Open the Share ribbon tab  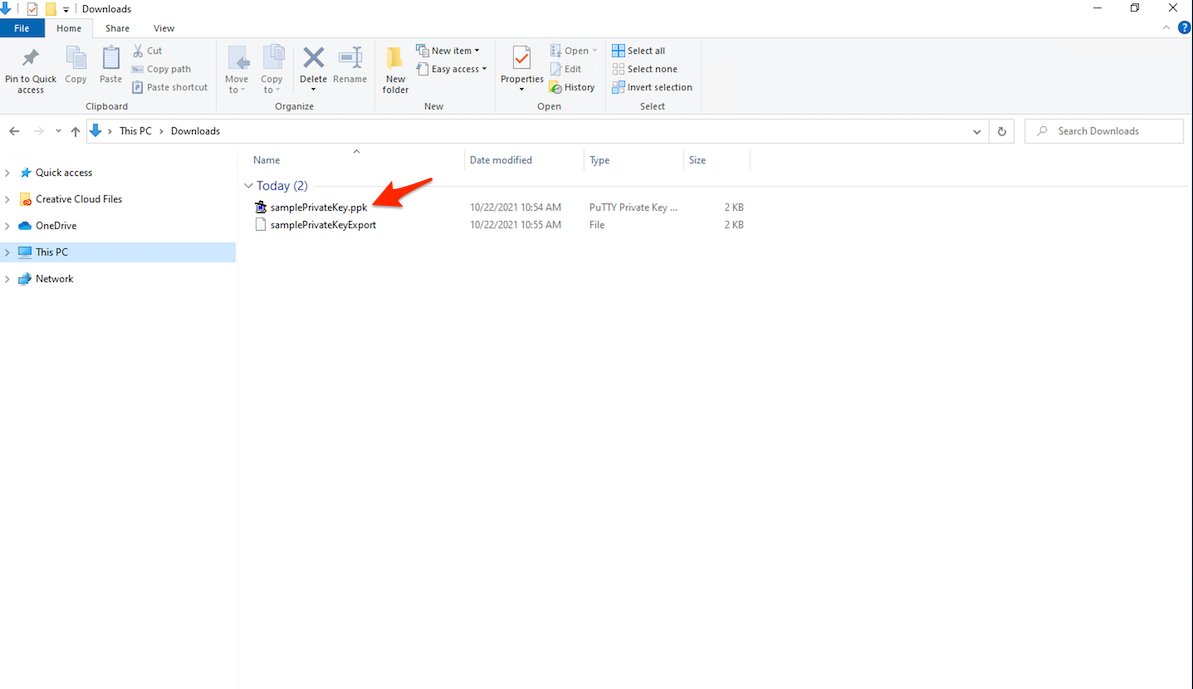tap(117, 28)
